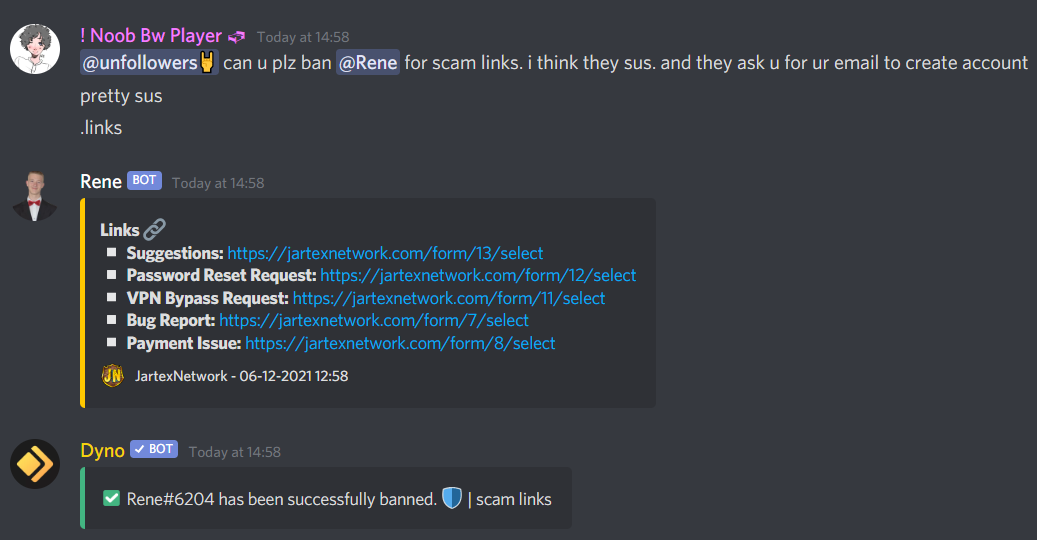1037x540 pixels.
Task: Click the green checkmark in Dyno embed
Action: click(x=112, y=498)
